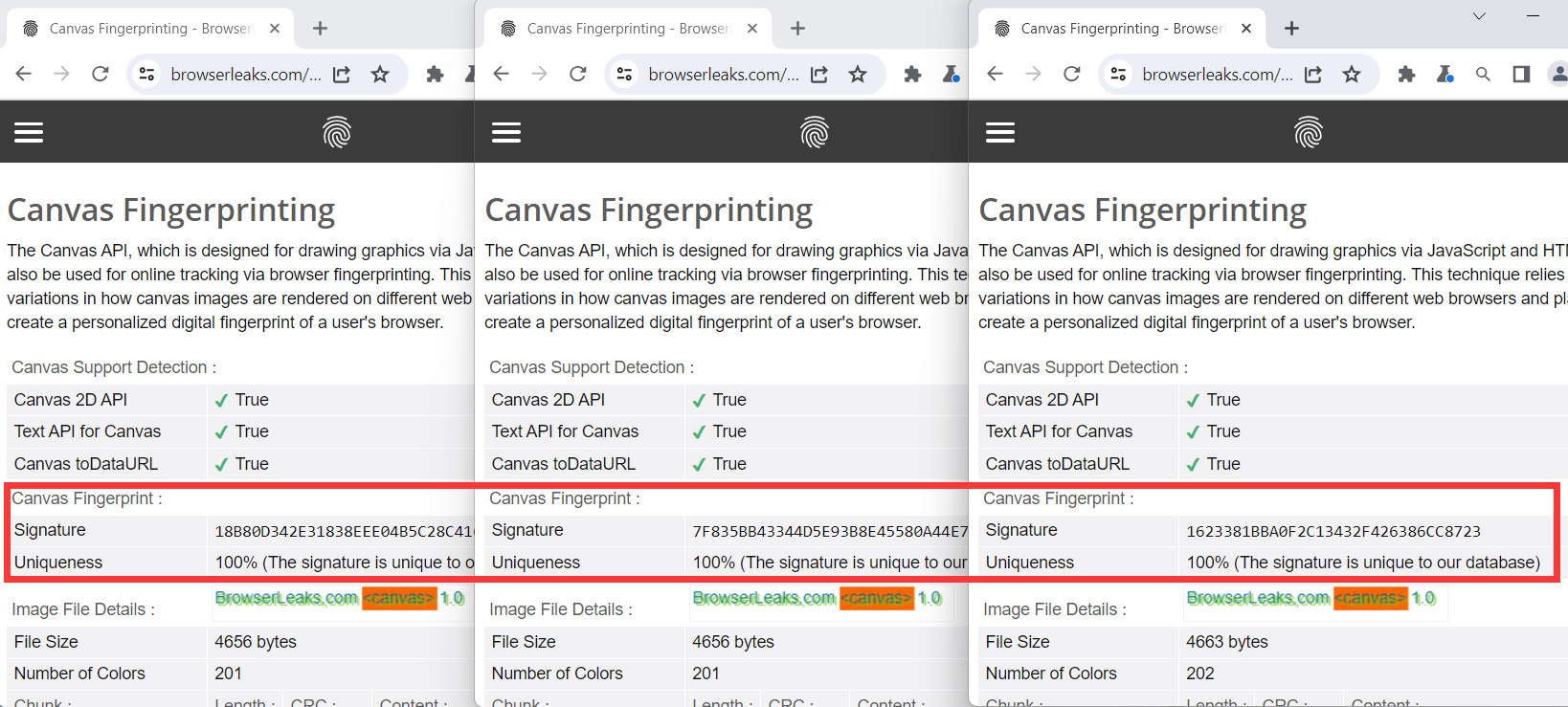Click the fingerprint logo in the left window

pos(337,132)
